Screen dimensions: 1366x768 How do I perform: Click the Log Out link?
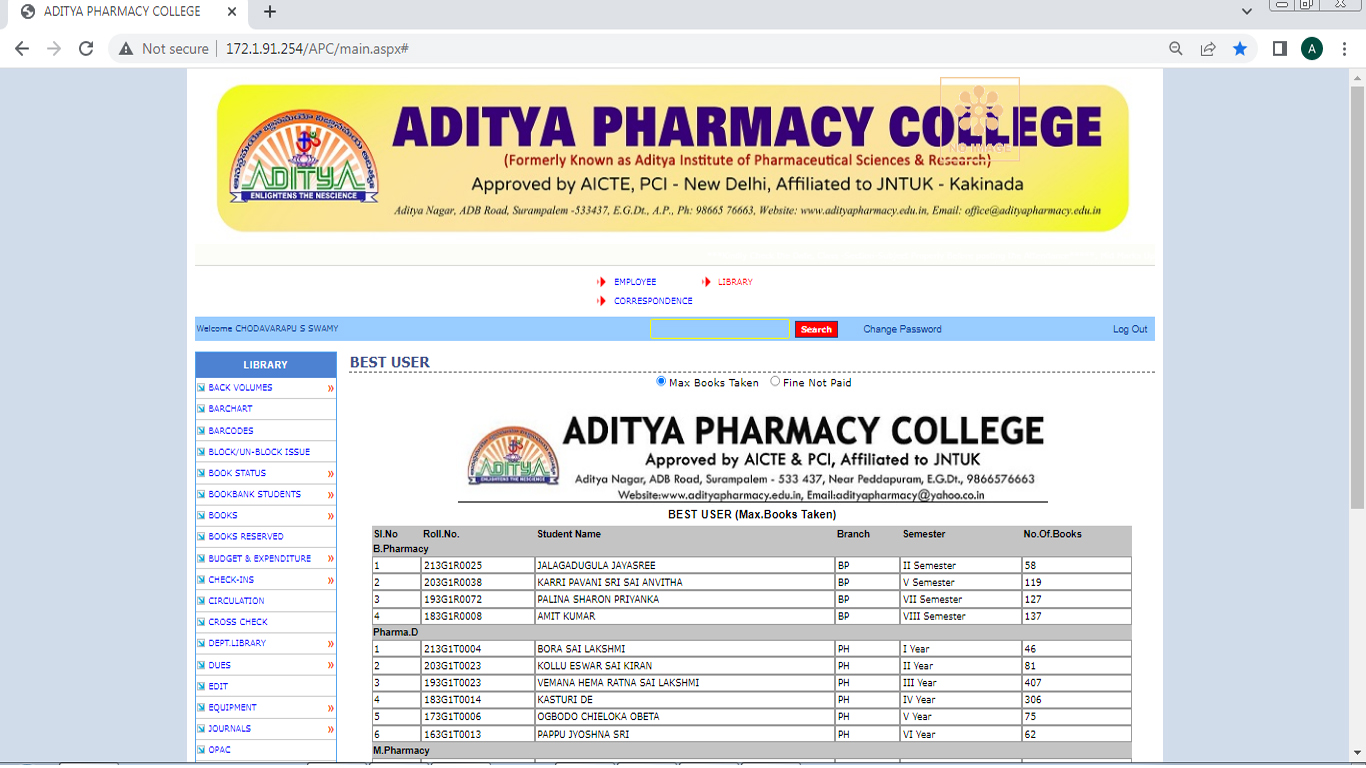1130,329
